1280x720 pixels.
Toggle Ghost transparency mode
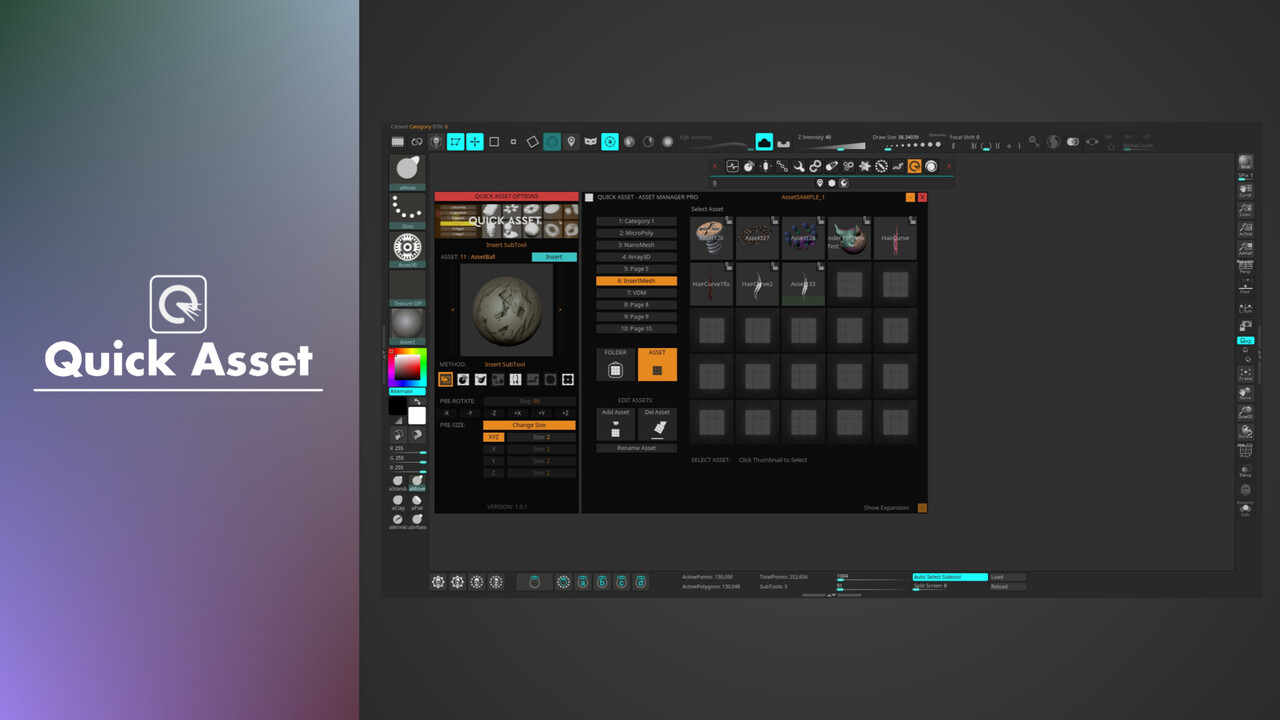pos(1245,490)
